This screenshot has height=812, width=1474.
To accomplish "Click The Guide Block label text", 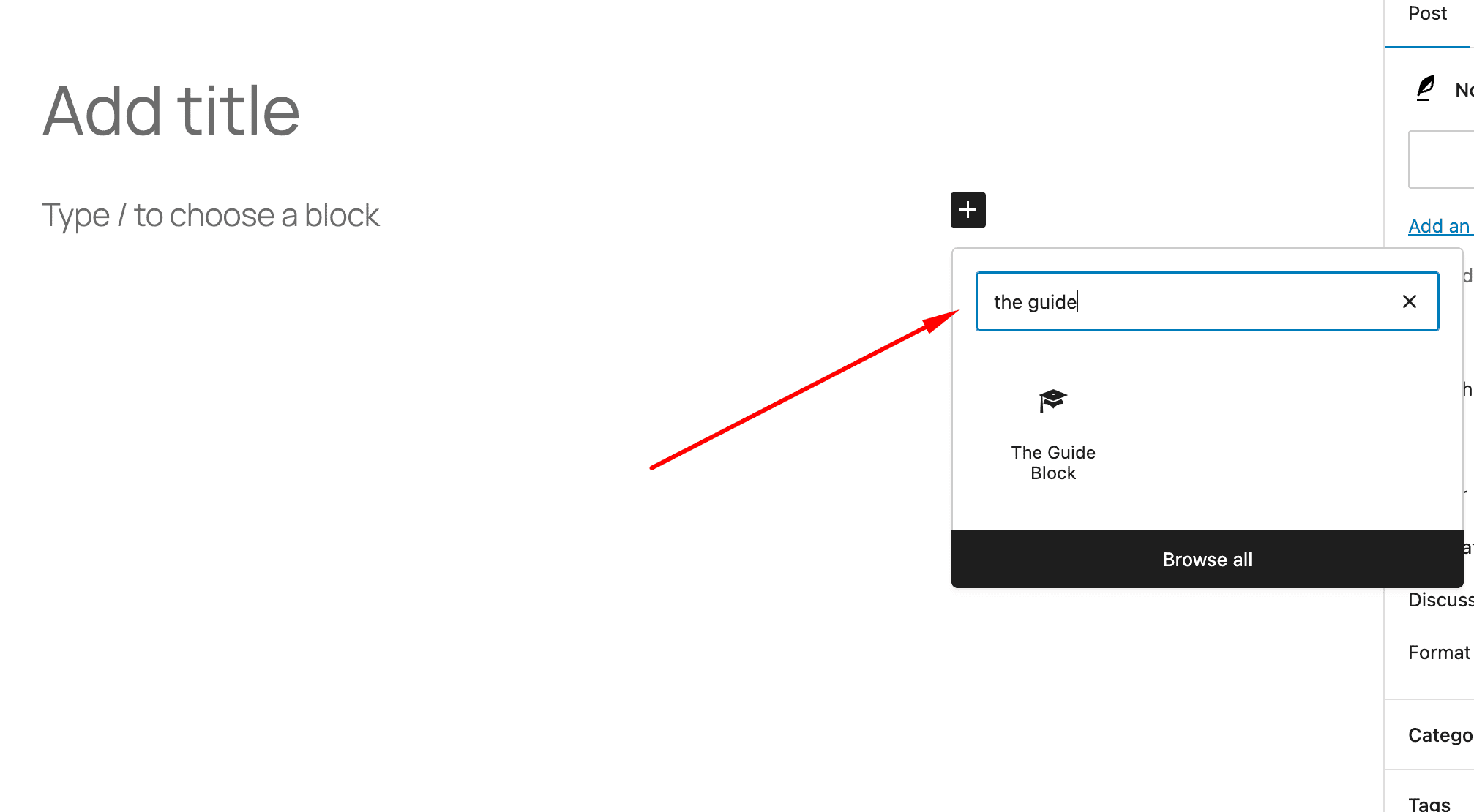I will click(x=1053, y=462).
